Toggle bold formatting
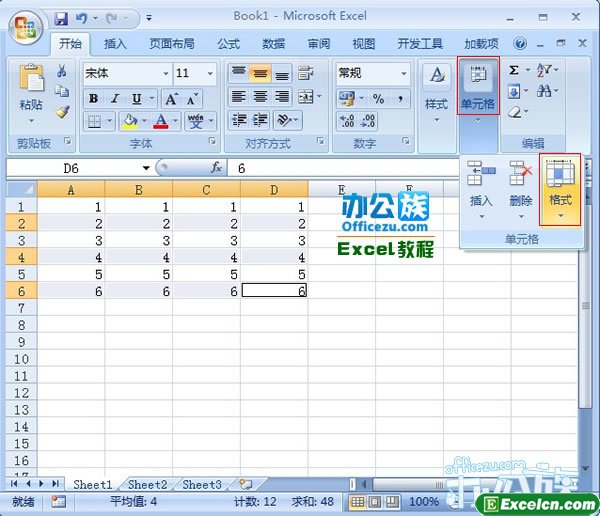The height and width of the screenshot is (516, 600). 93,99
